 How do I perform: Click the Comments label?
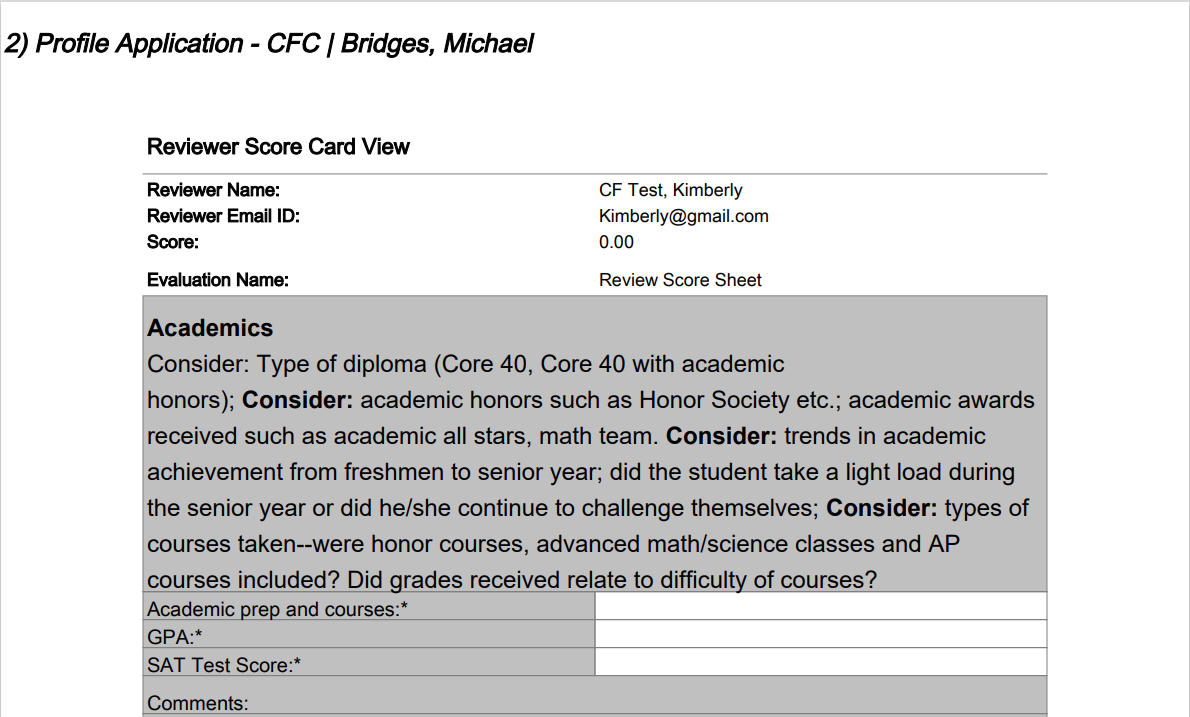197,703
